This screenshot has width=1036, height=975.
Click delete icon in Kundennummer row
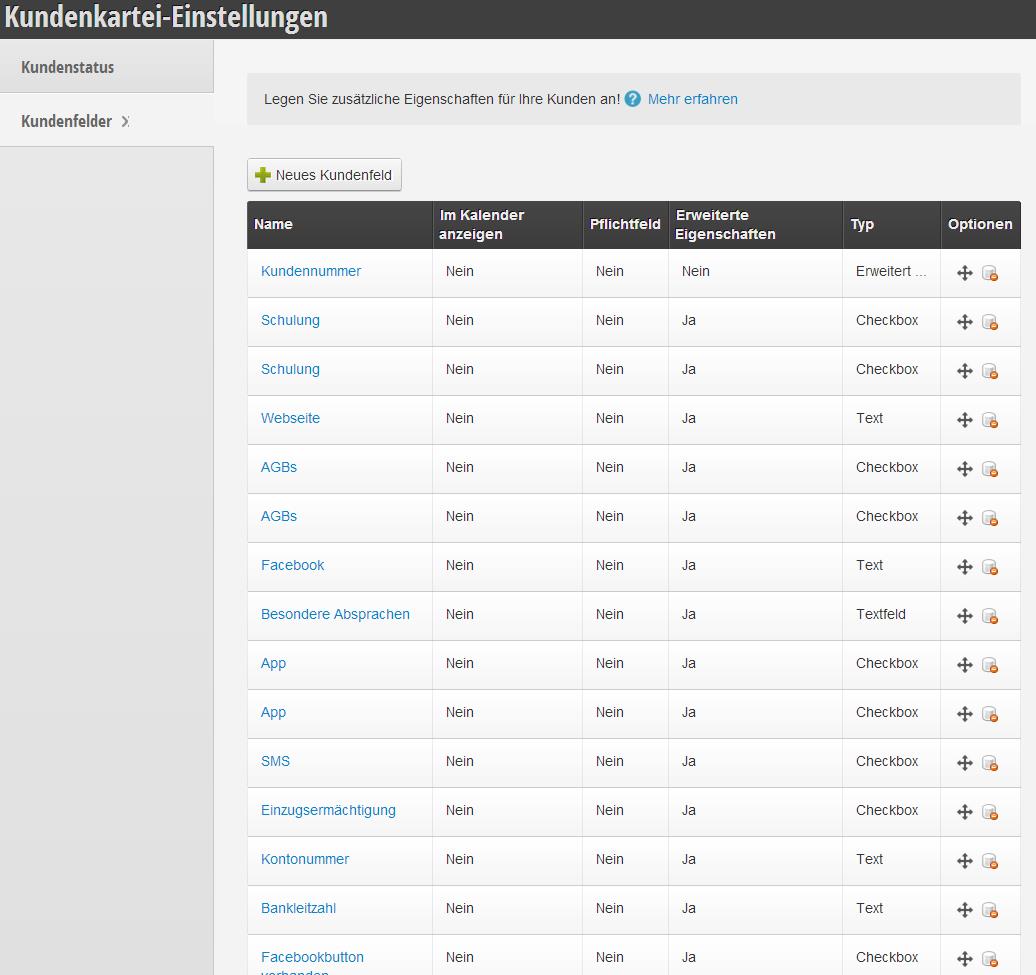click(990, 273)
